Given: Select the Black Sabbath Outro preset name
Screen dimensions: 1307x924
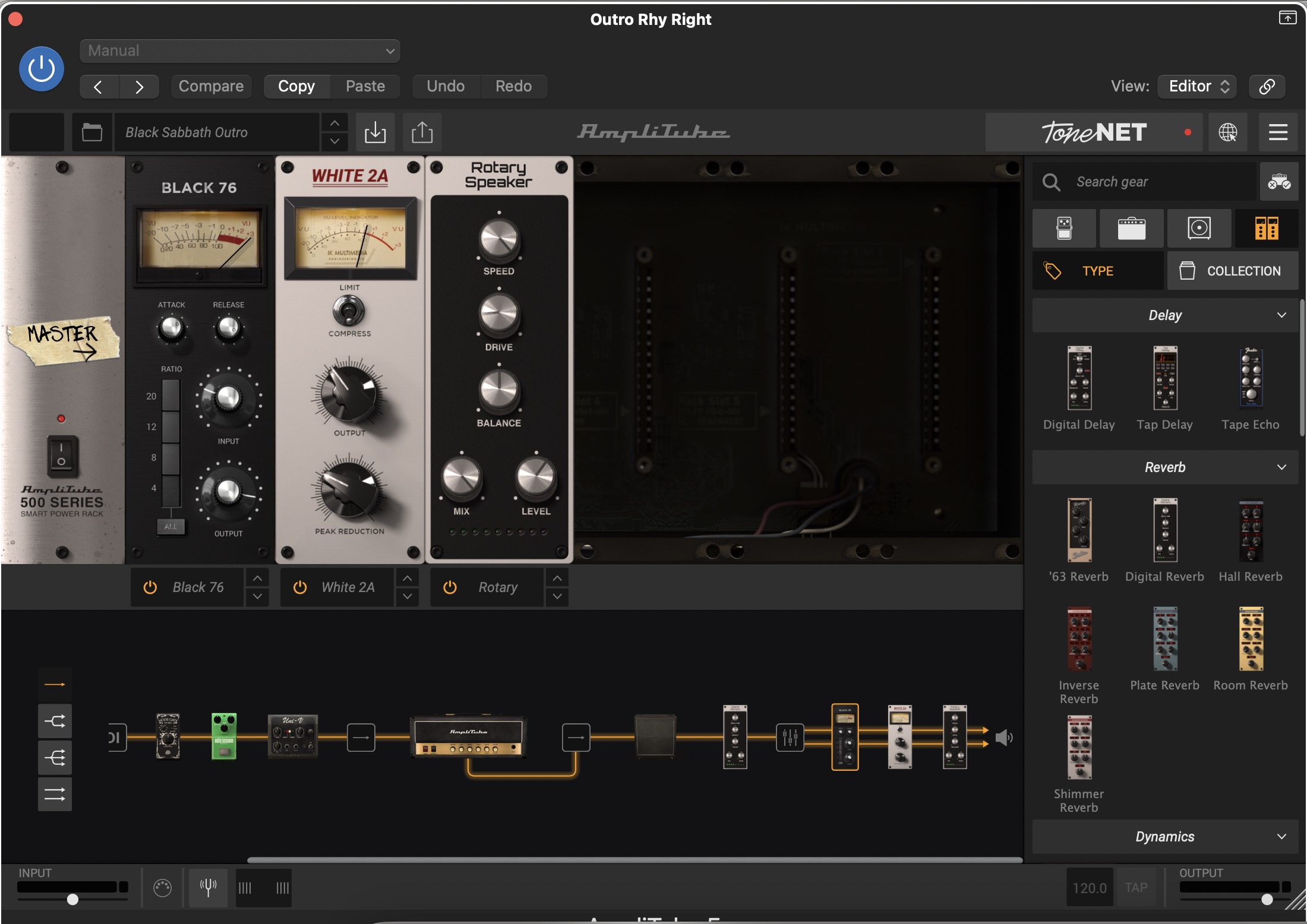Looking at the screenshot, I should [217, 132].
